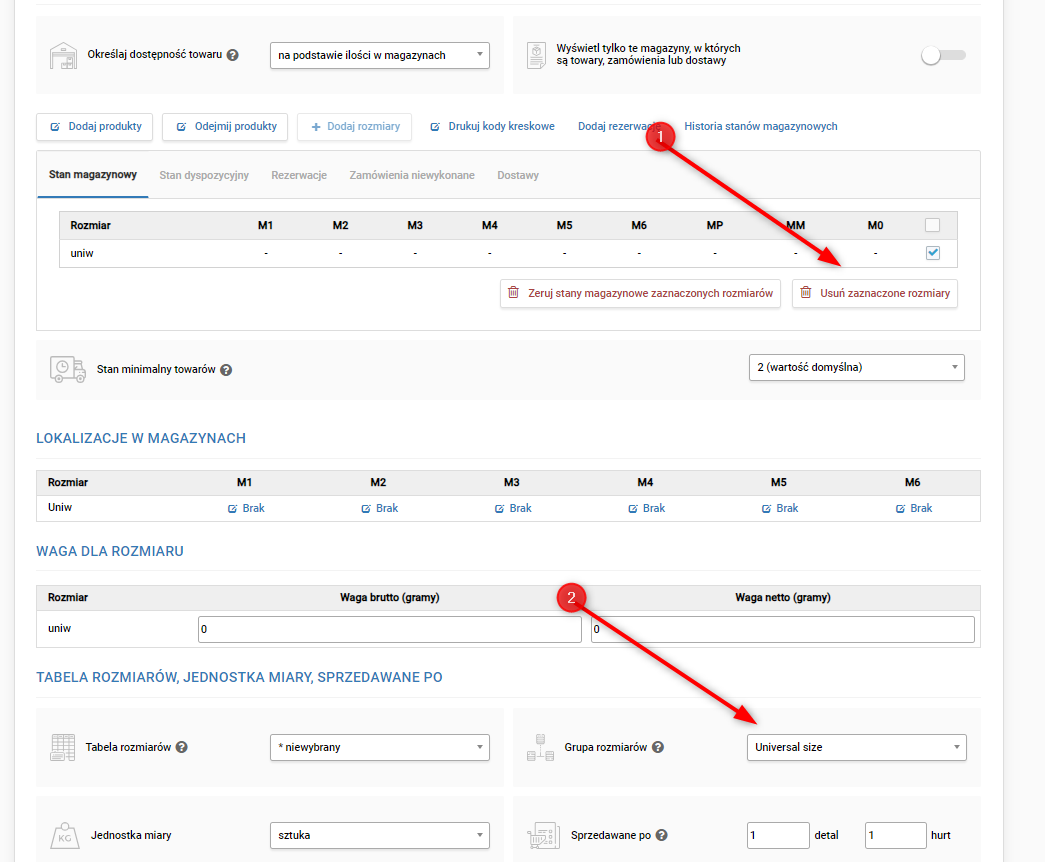Click help icon next to Stan minimalny towarów
Screen dimensions: 1045x862
point(226,370)
